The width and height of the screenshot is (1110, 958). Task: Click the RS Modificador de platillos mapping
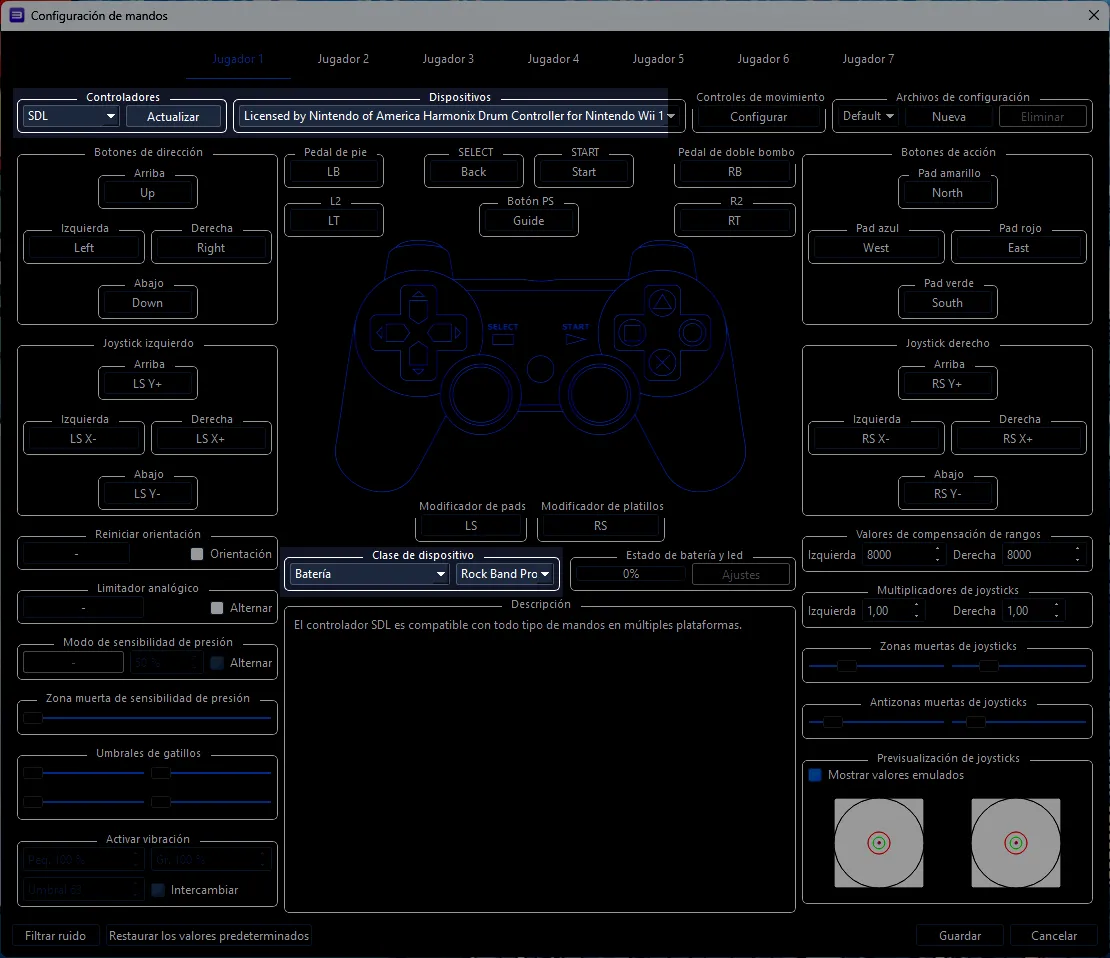click(600, 525)
